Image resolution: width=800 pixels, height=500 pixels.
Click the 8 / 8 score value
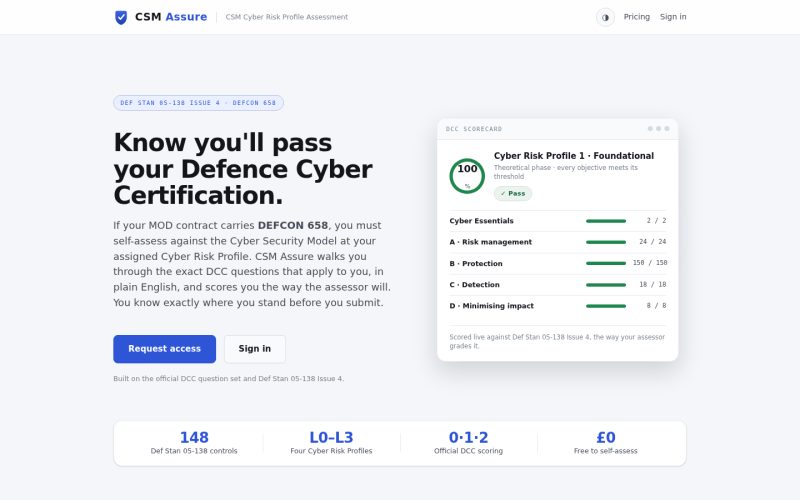656,306
